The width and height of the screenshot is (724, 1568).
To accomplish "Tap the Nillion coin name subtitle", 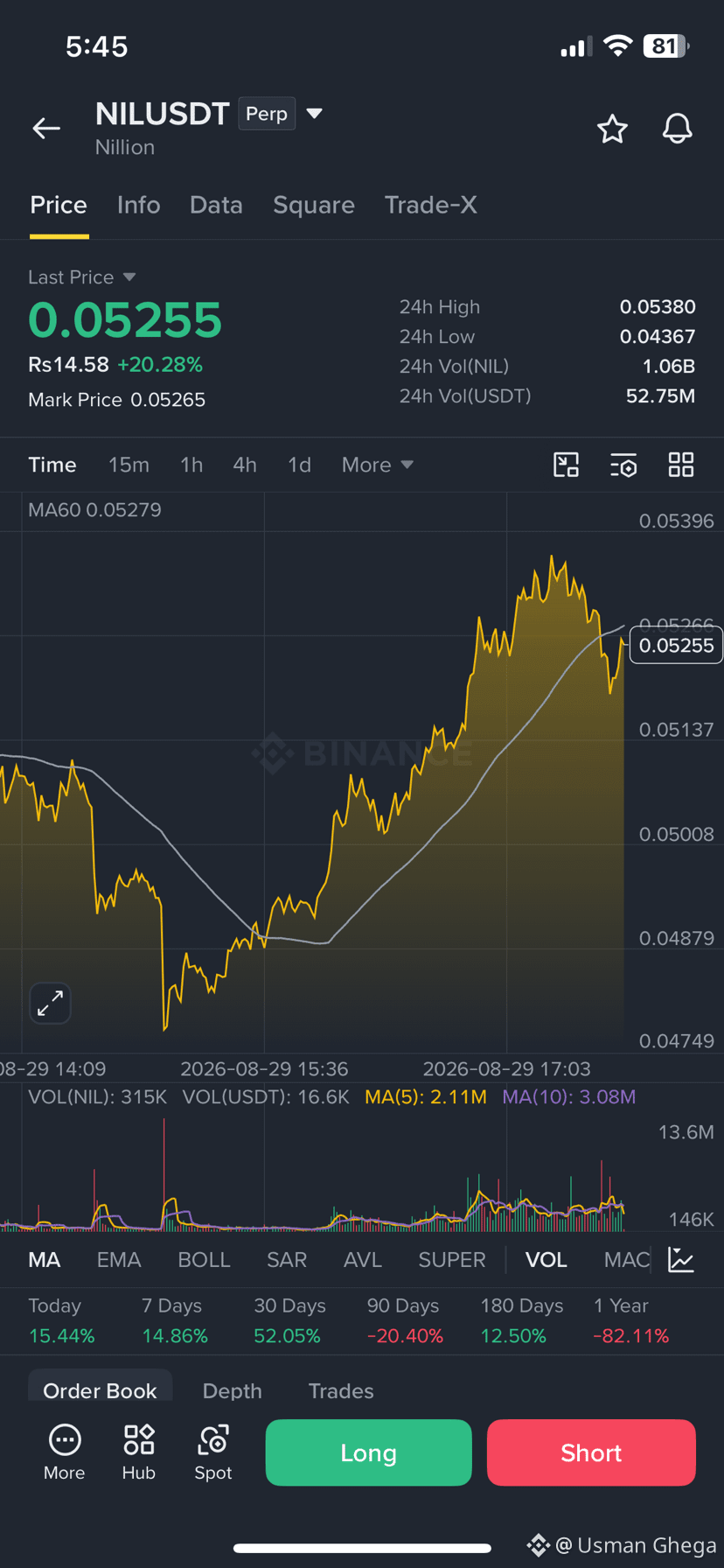I will (125, 147).
